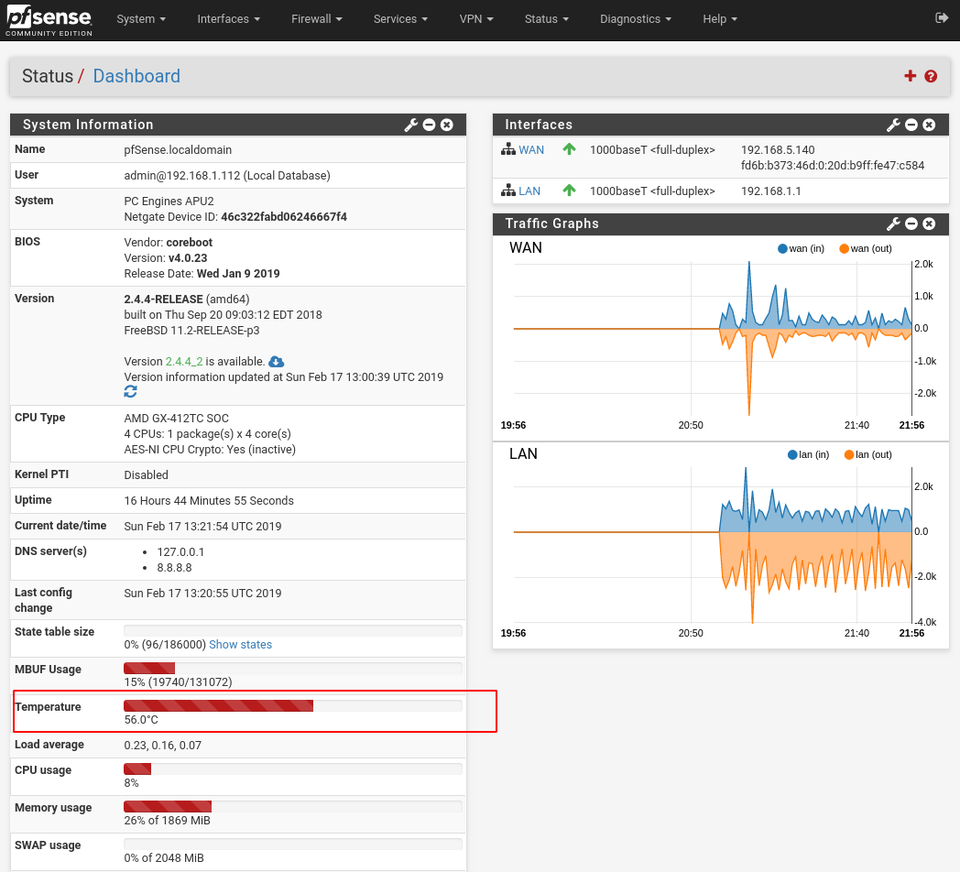Close the Traffic Graphs widget
This screenshot has width=960, height=872.
[x=929, y=224]
